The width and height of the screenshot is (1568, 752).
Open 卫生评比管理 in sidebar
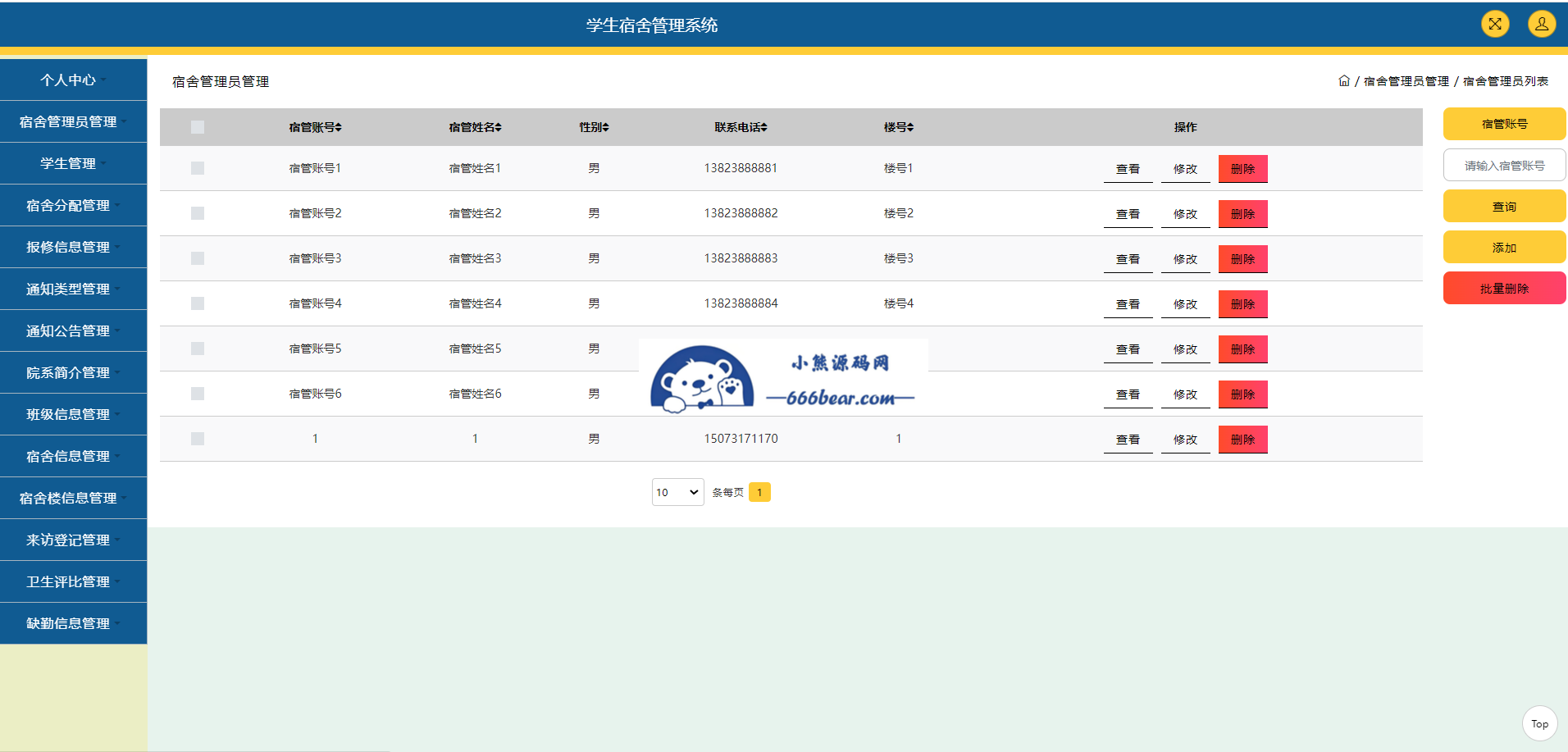(74, 581)
